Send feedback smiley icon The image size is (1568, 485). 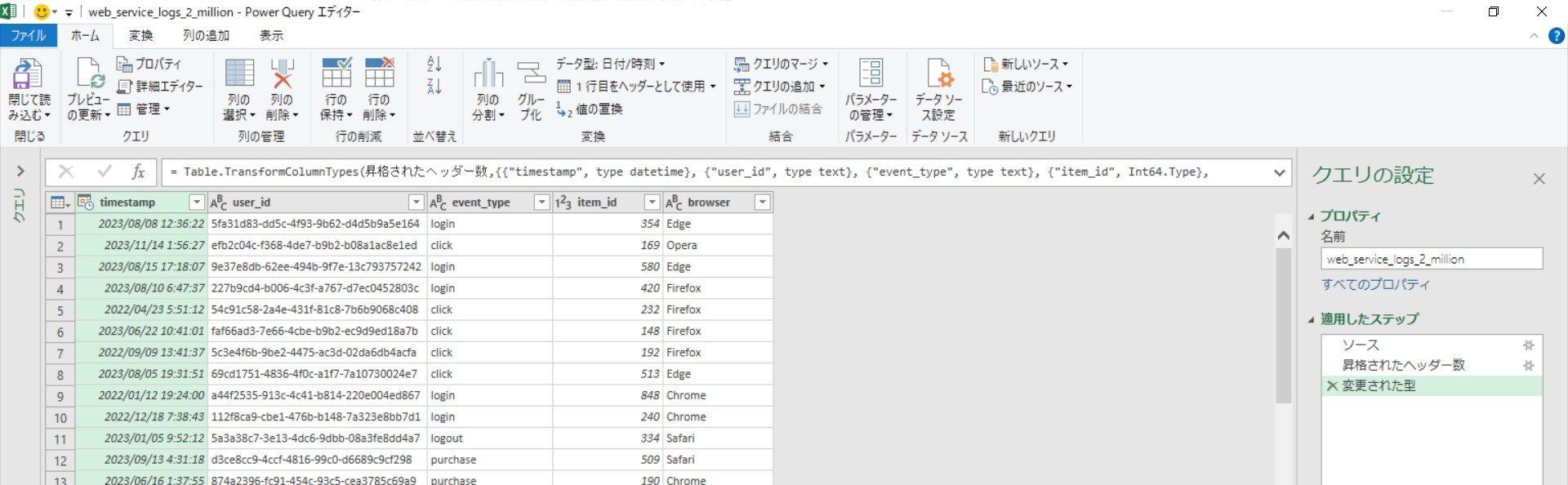41,12
